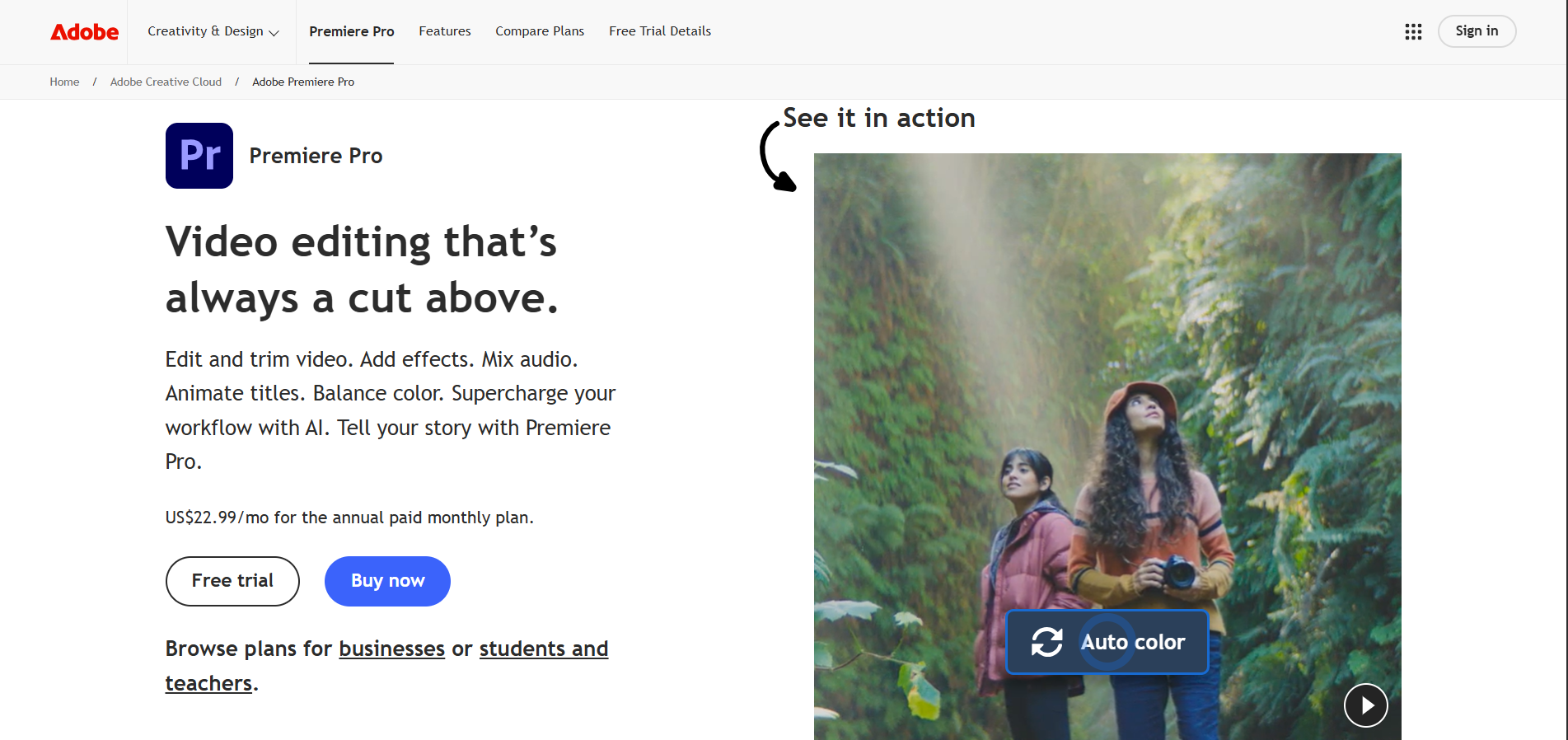This screenshot has height=740, width=1568.
Task: Click the Auto color refresh arrows icon
Action: coord(1046,642)
